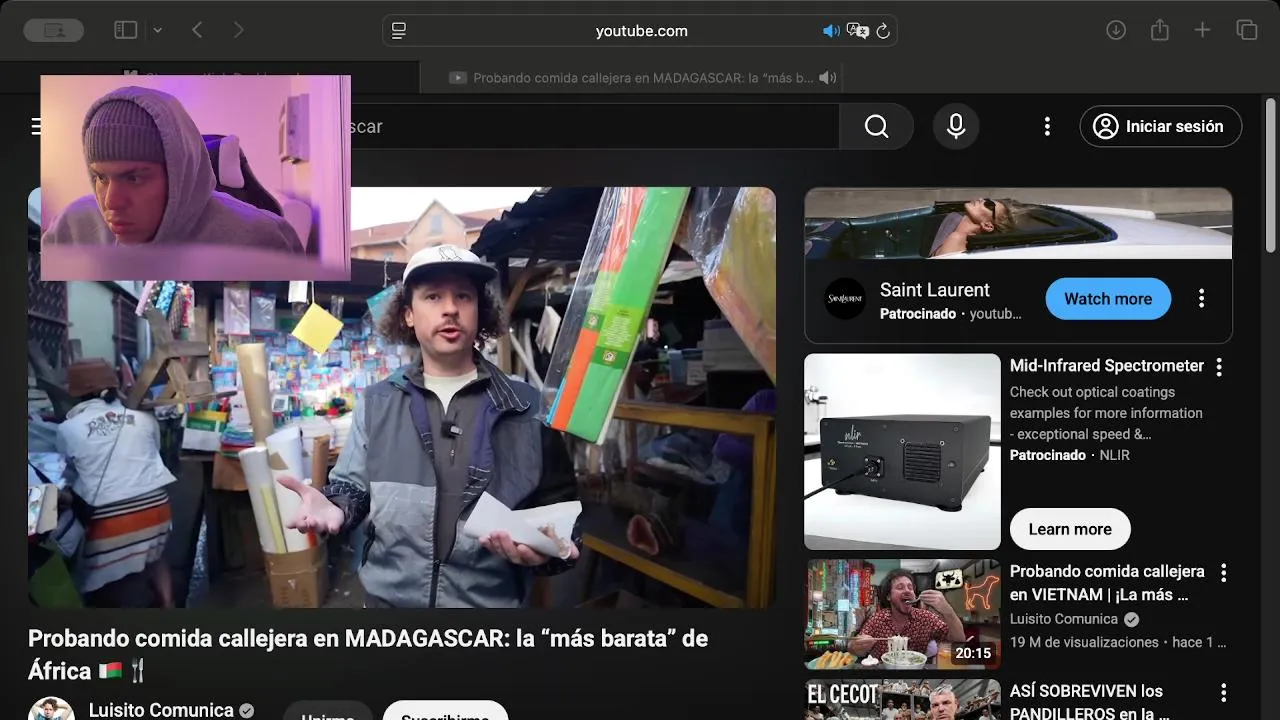
Task: Click the translate icon in address bar
Action: click(x=857, y=31)
